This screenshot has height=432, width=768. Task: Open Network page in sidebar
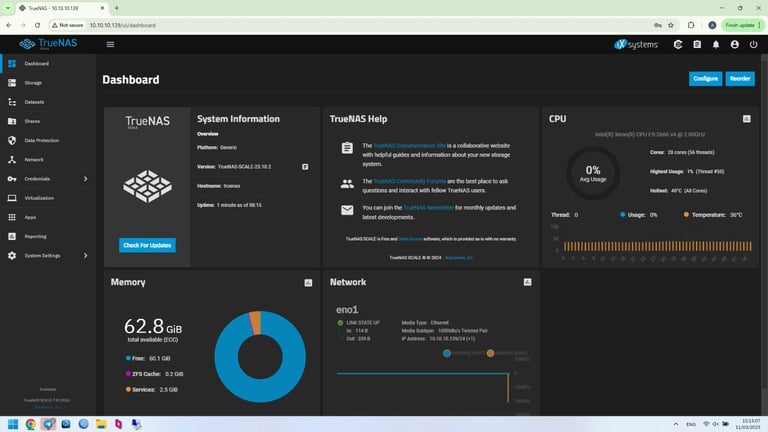[48, 160]
